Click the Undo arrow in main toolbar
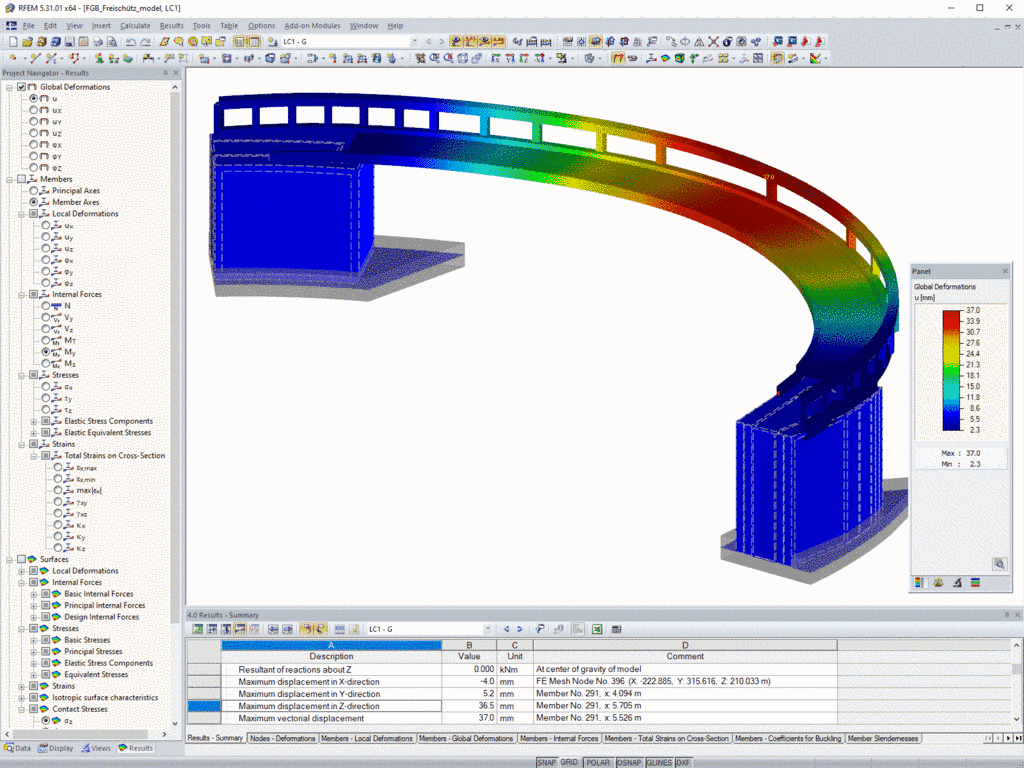This screenshot has width=1024, height=768. pos(131,42)
